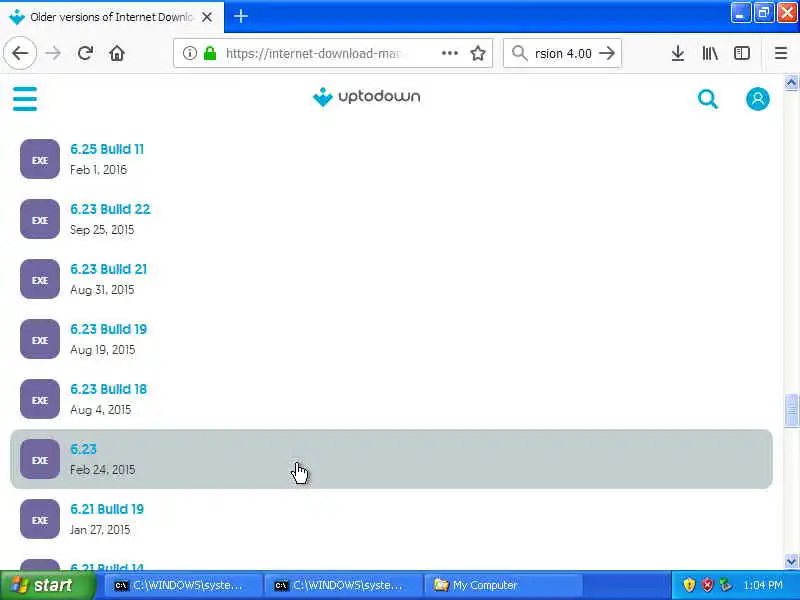Select the Aug 4, 2015 date text

(x=101, y=410)
